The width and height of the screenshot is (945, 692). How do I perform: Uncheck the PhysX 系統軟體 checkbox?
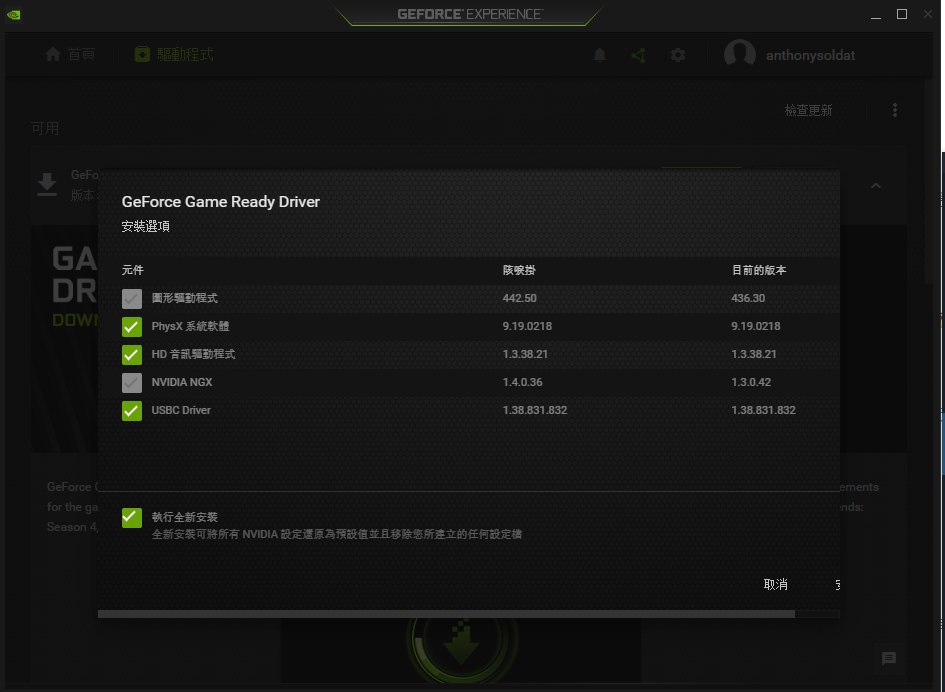pyautogui.click(x=132, y=327)
